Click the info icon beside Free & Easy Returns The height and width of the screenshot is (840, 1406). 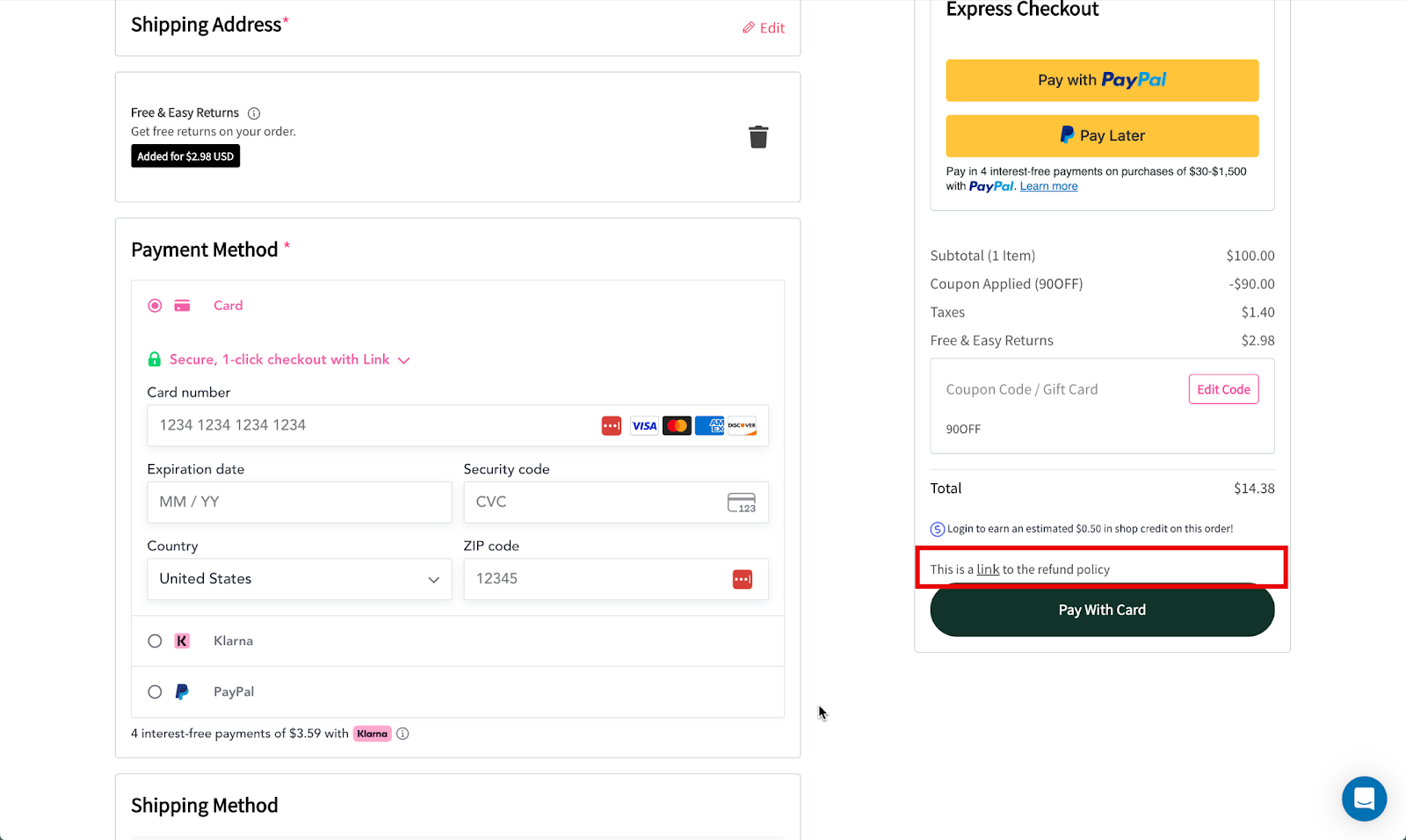point(254,113)
